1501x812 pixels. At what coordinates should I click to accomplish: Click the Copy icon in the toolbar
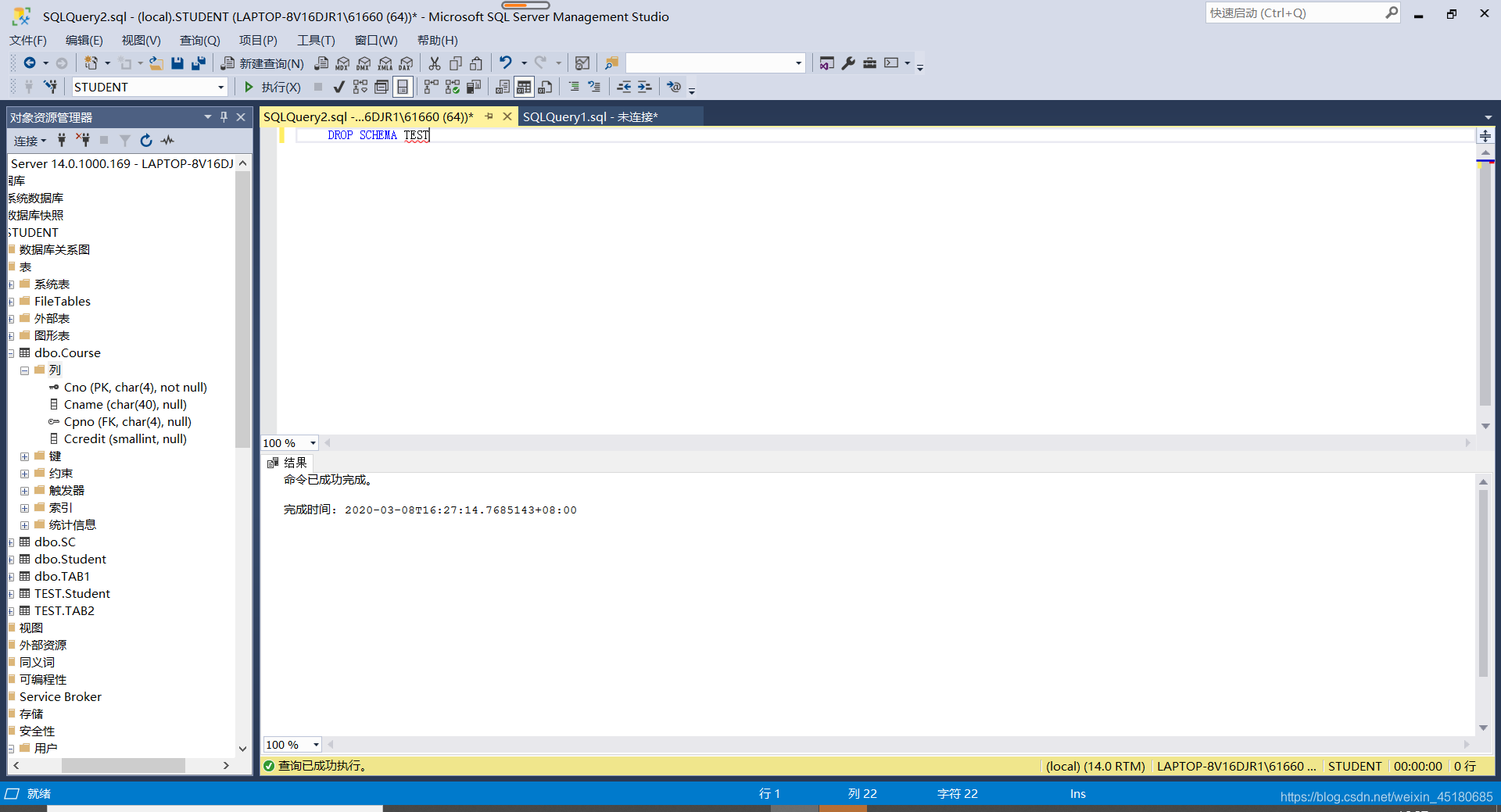click(x=456, y=63)
